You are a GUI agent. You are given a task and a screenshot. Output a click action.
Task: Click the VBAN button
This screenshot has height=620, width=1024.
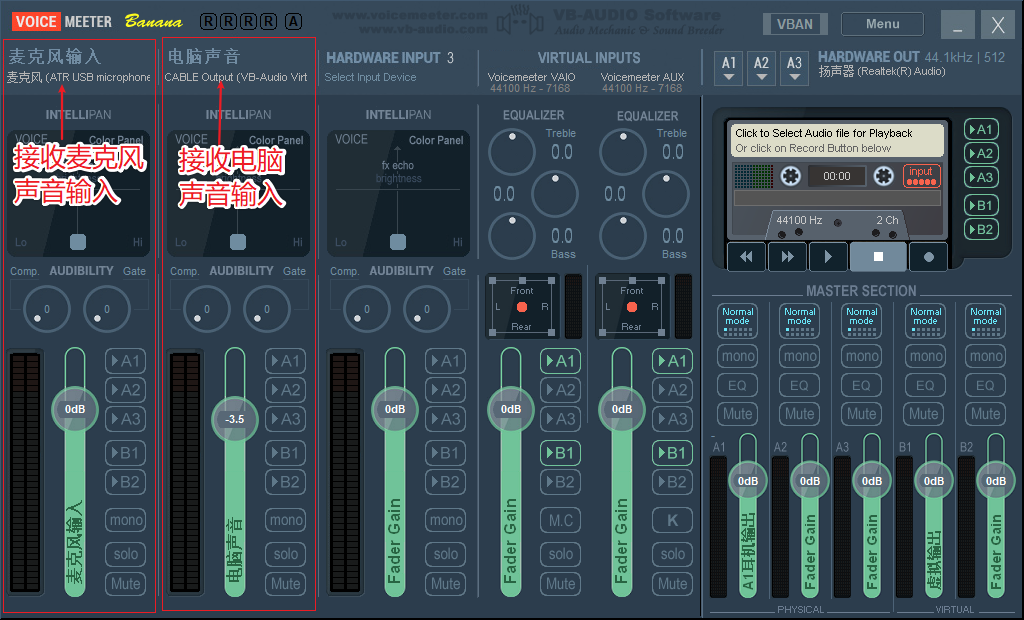click(795, 24)
